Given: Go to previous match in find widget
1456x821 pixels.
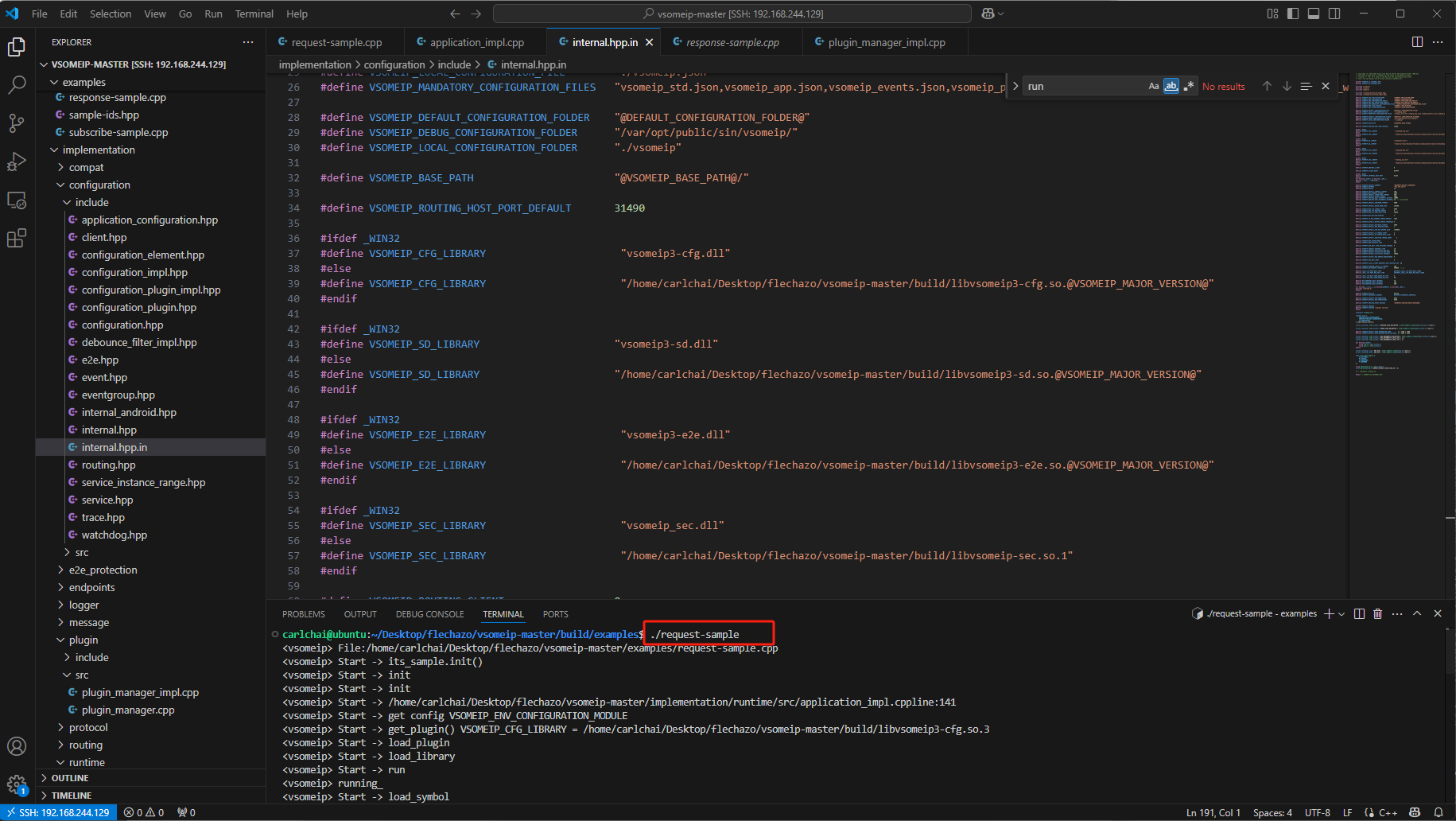Looking at the screenshot, I should click(x=1267, y=86).
